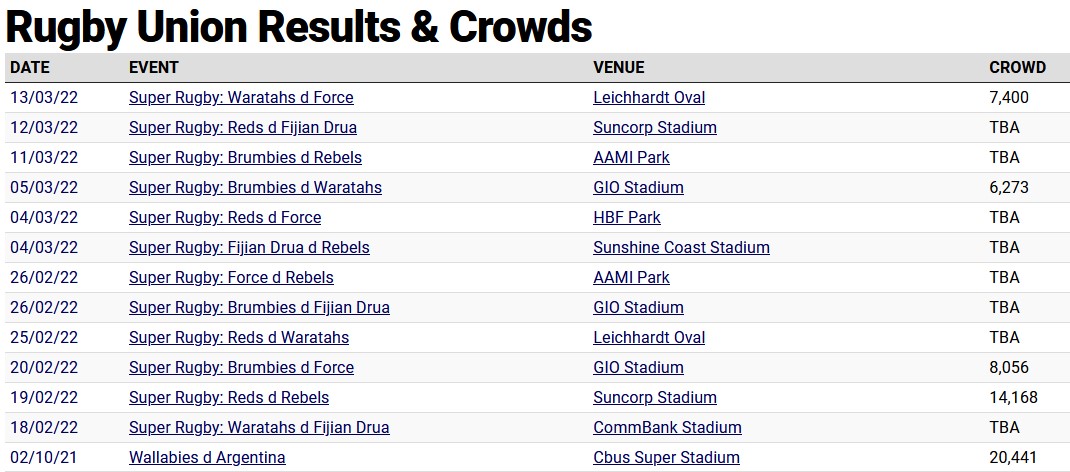
Task: Open Super Rugby: Waratahs d Force link
Action: (x=241, y=98)
